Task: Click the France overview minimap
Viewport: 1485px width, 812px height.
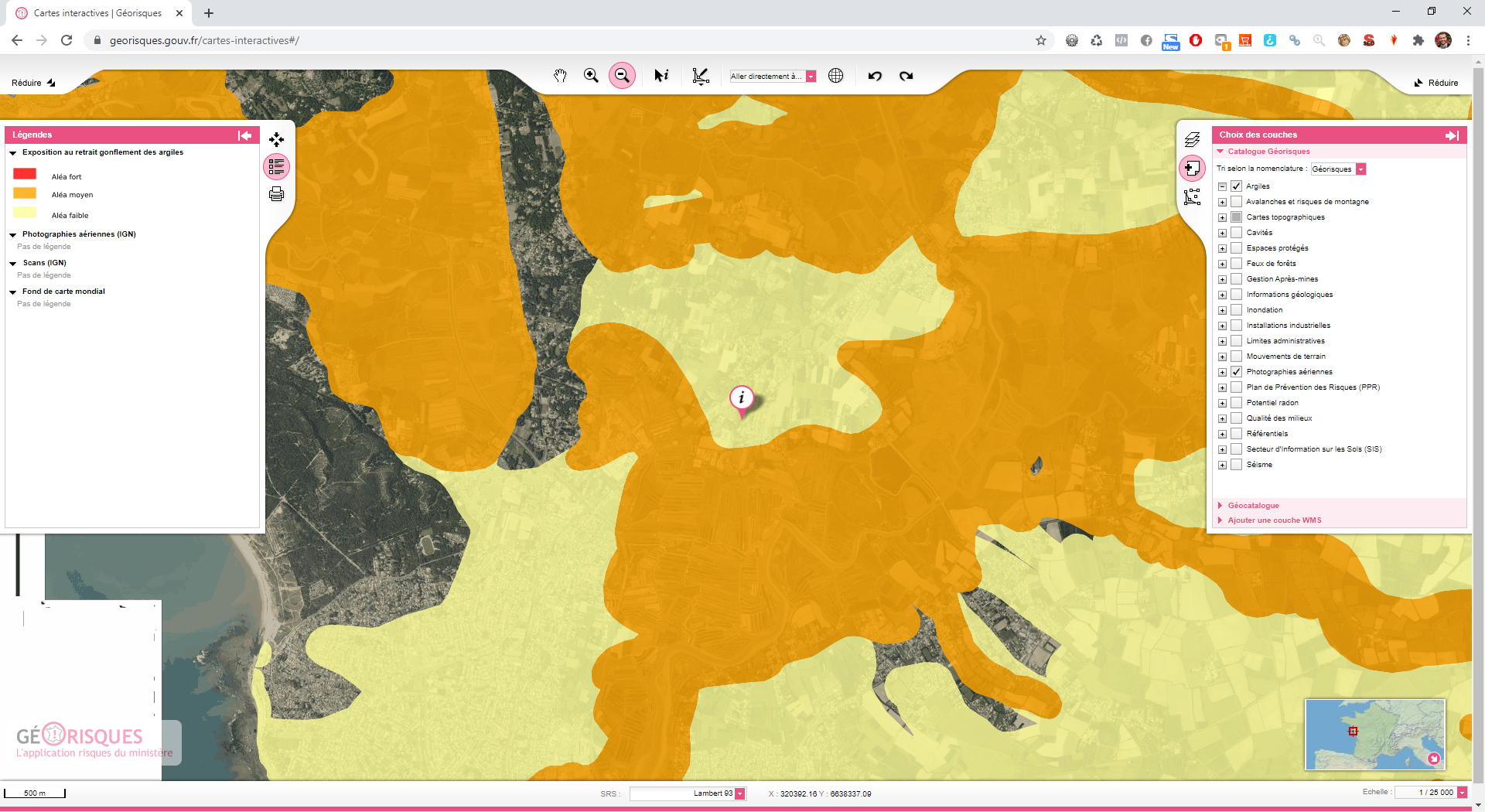Action: [x=1375, y=735]
